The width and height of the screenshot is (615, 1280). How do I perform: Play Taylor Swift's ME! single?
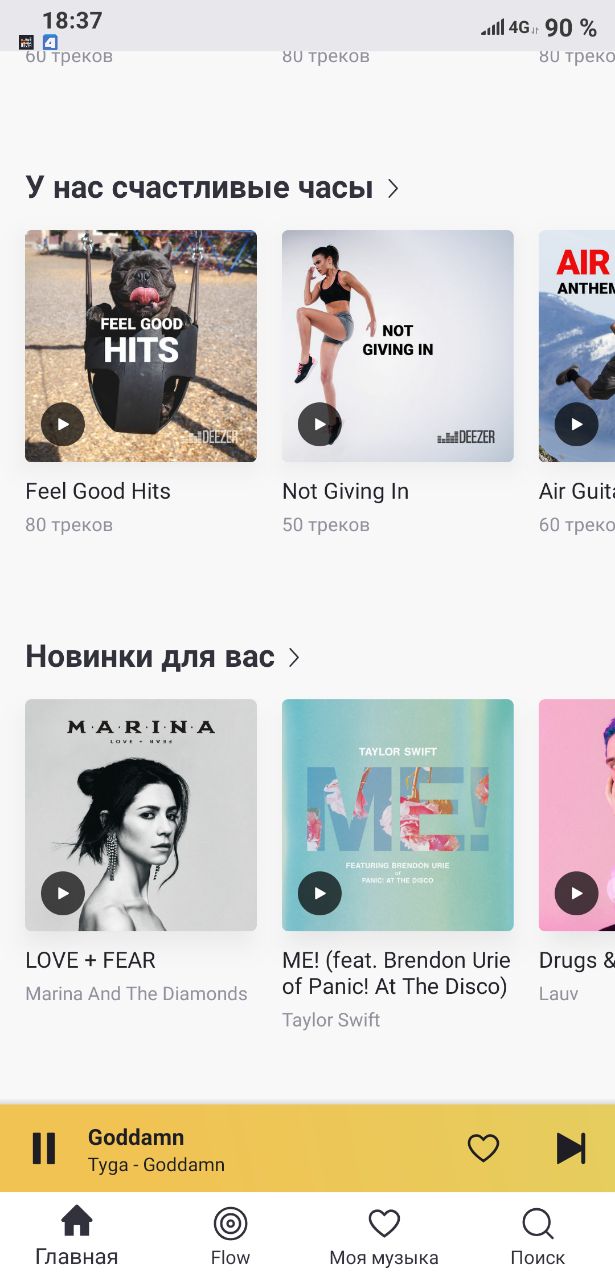[319, 893]
